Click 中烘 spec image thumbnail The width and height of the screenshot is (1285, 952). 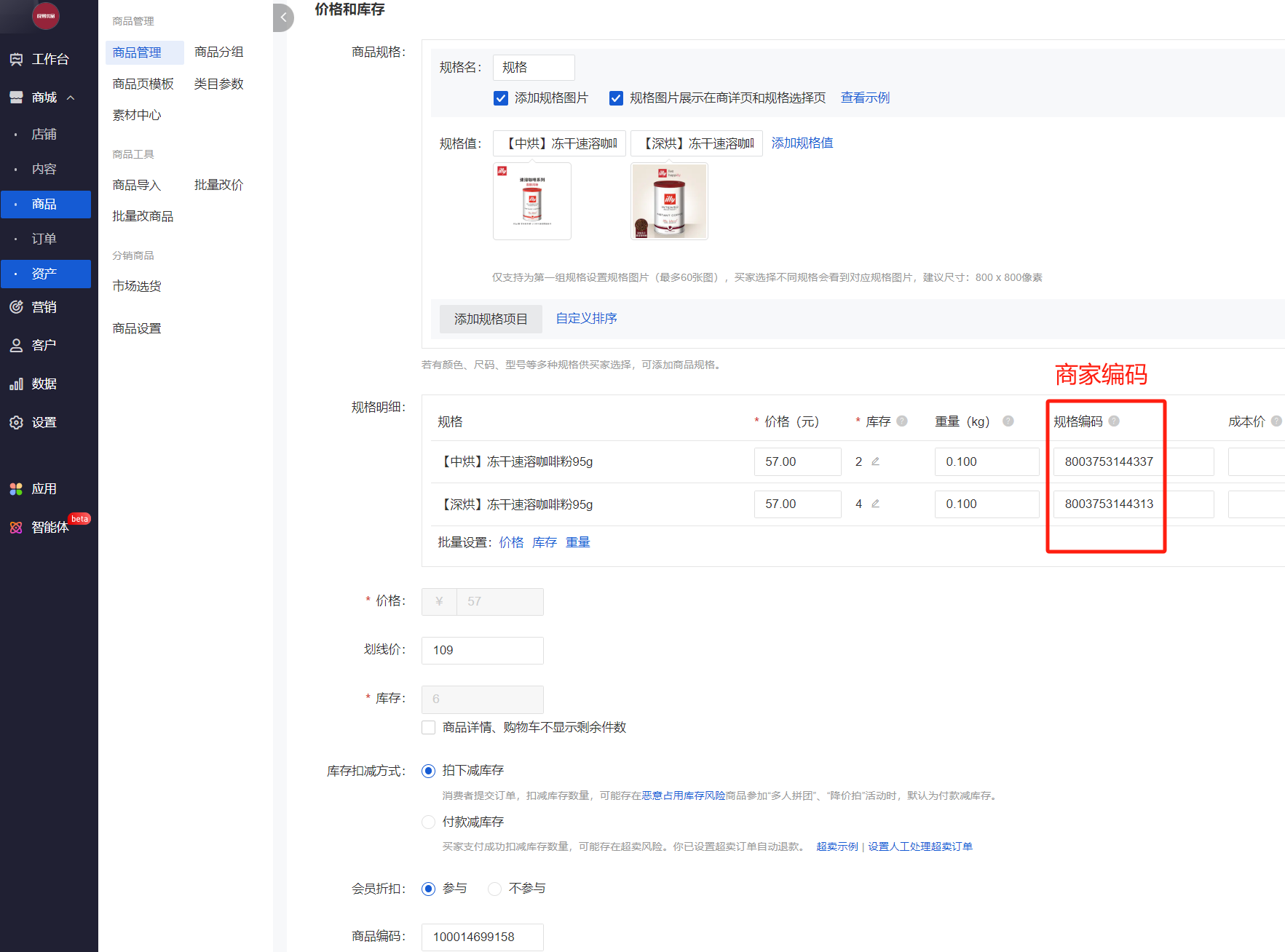pos(532,202)
